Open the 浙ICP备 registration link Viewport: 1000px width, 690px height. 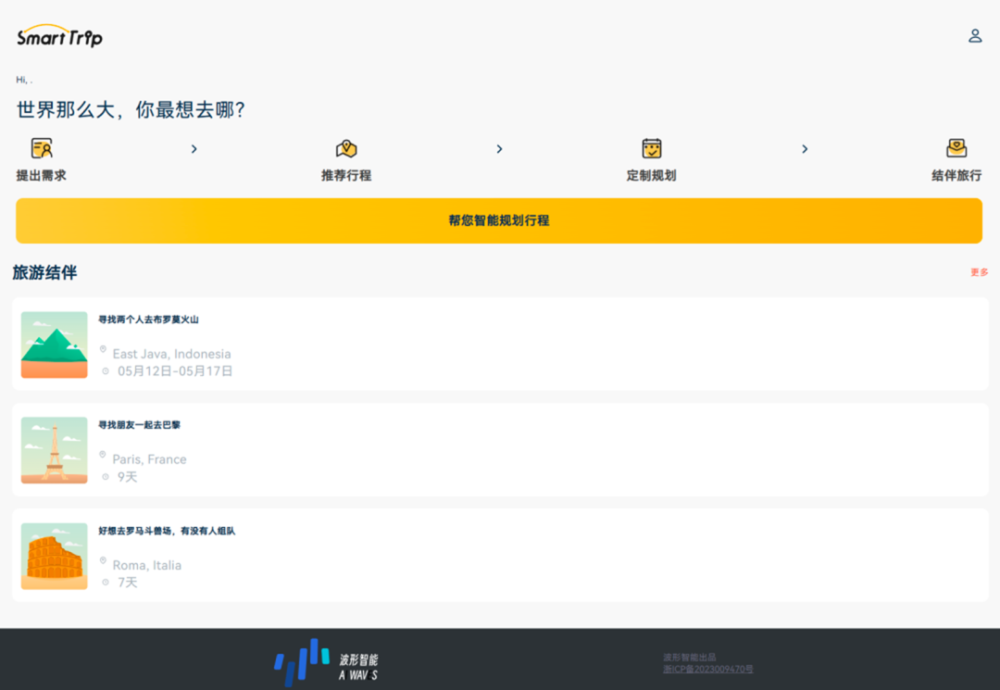[x=708, y=669]
